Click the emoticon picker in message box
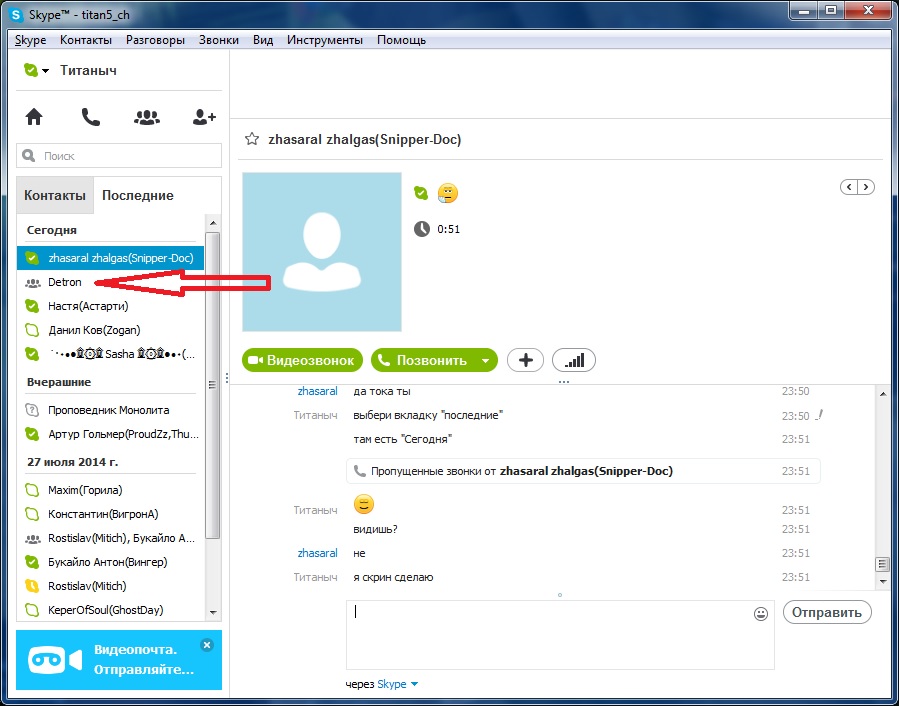The width and height of the screenshot is (899, 706). click(x=760, y=614)
